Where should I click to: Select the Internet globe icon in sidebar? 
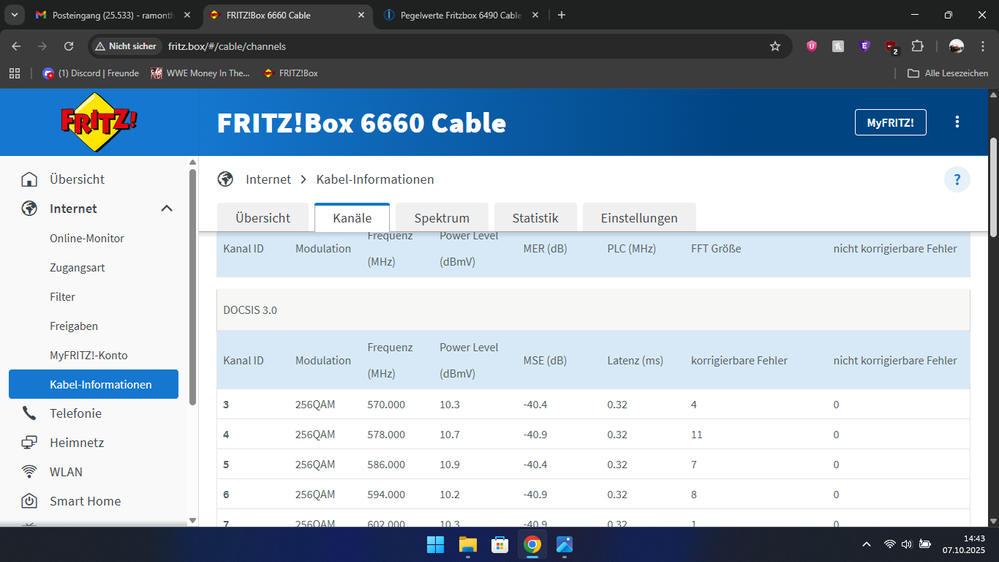pyautogui.click(x=29, y=208)
